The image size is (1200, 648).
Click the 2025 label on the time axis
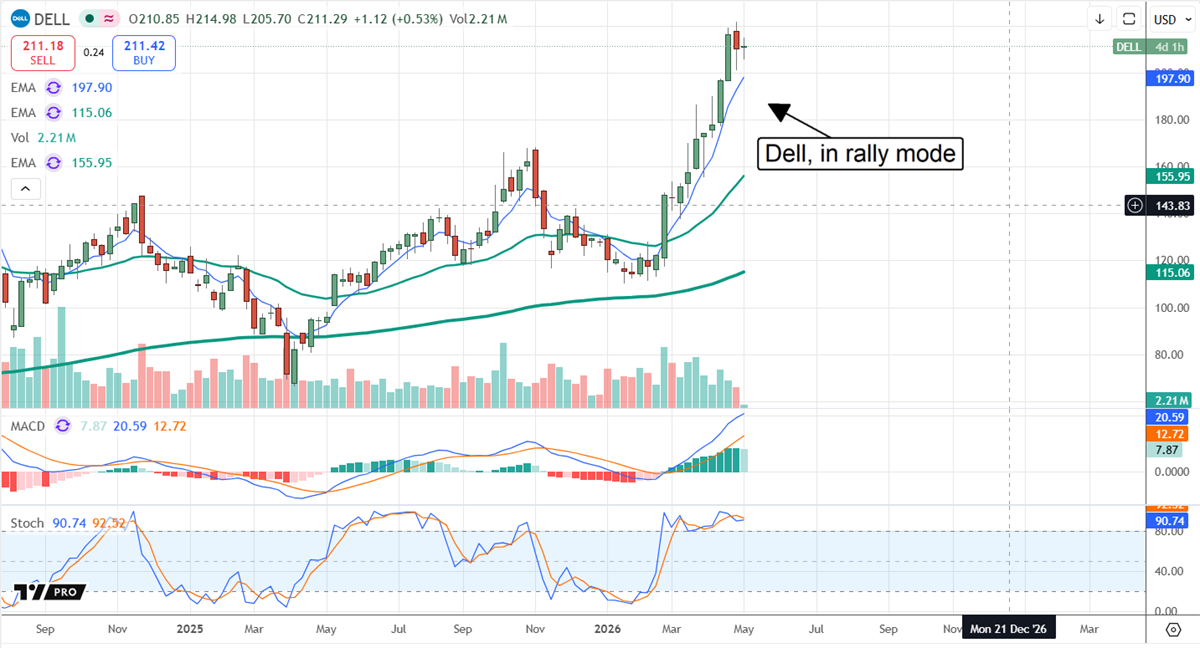pos(189,630)
